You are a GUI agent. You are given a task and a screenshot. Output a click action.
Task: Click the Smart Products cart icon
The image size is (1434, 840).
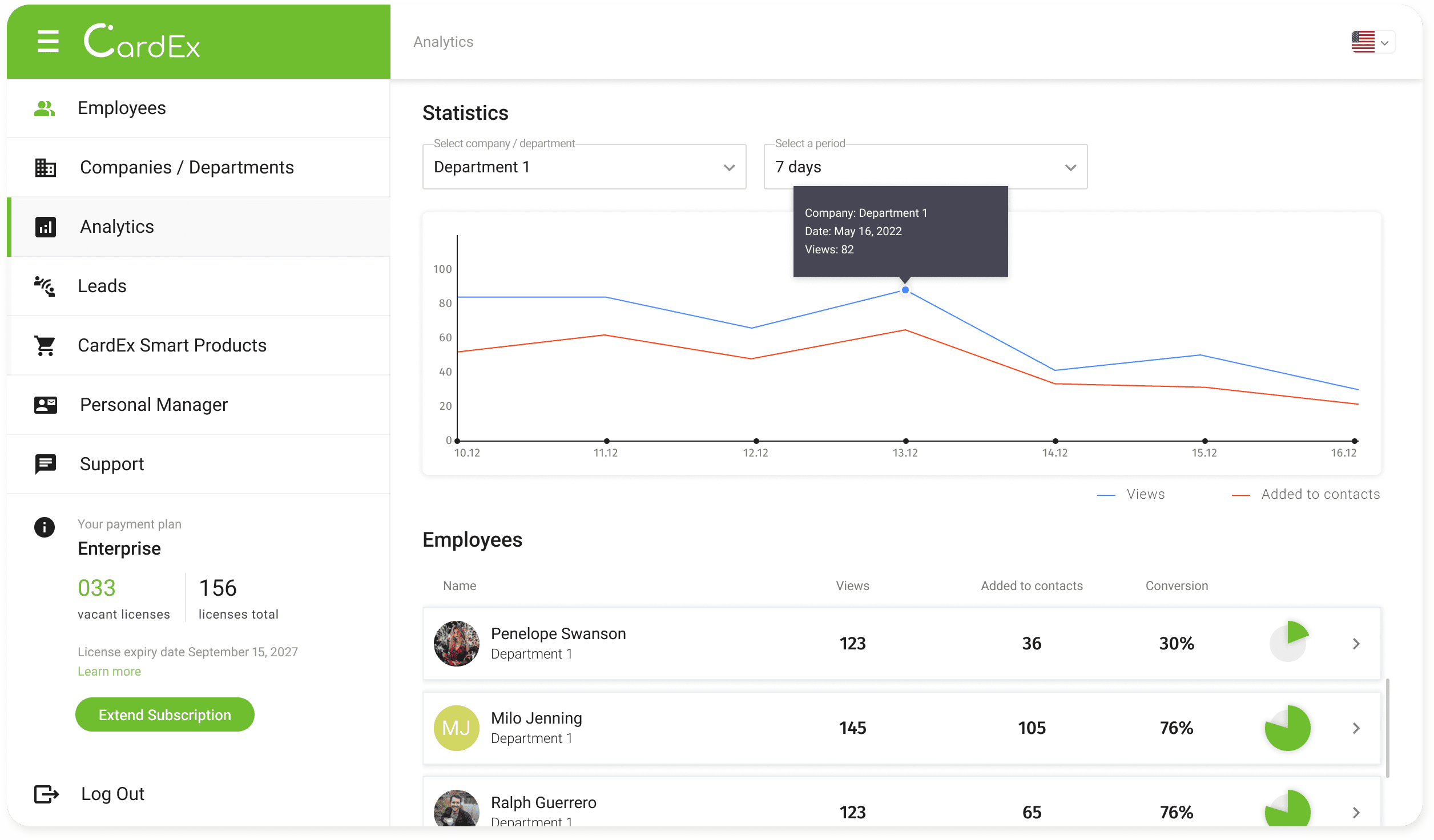(45, 345)
